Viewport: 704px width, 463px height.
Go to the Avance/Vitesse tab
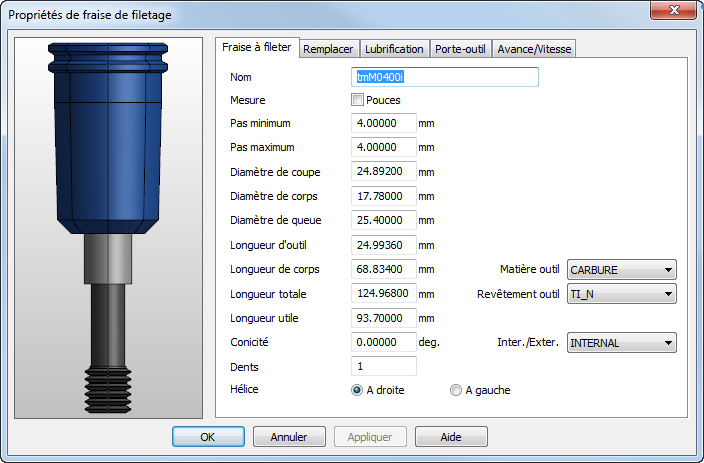click(x=534, y=49)
